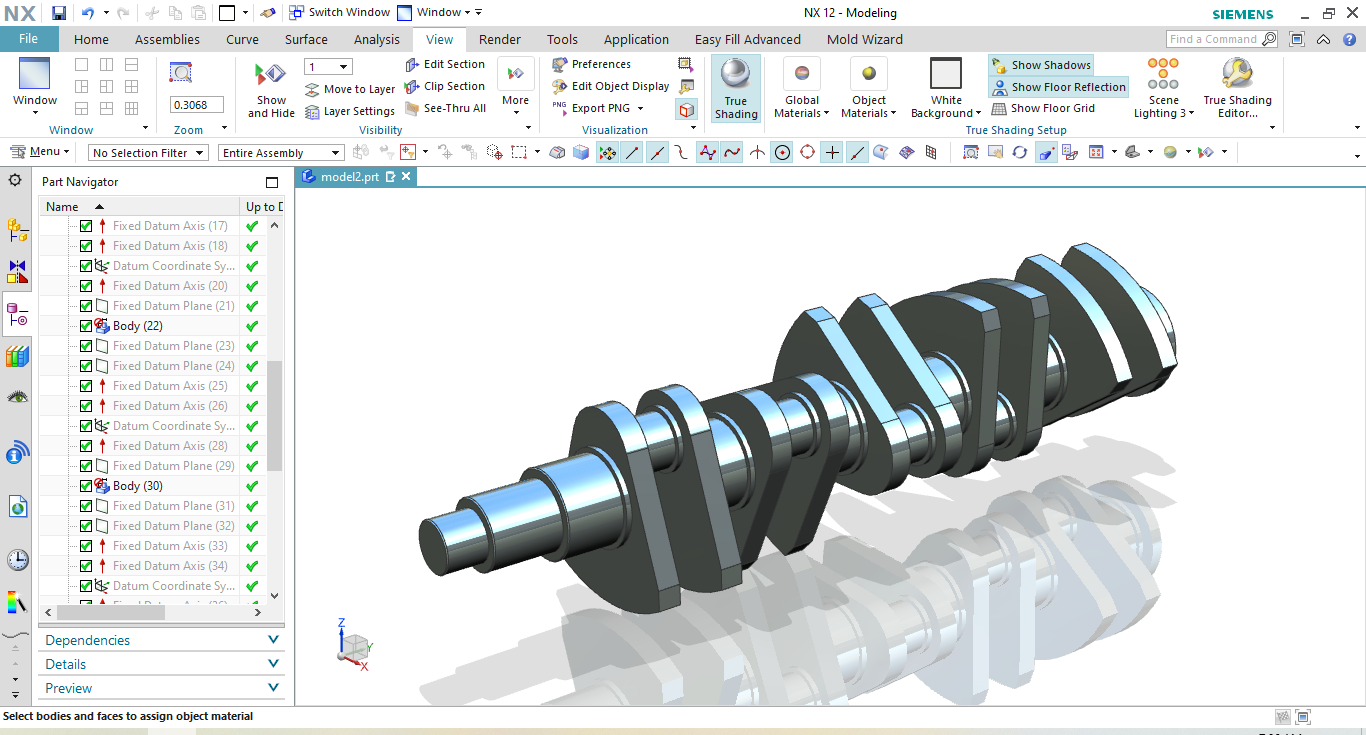The image size is (1366, 735).
Task: Click the Find a Command search field
Action: (x=1221, y=39)
